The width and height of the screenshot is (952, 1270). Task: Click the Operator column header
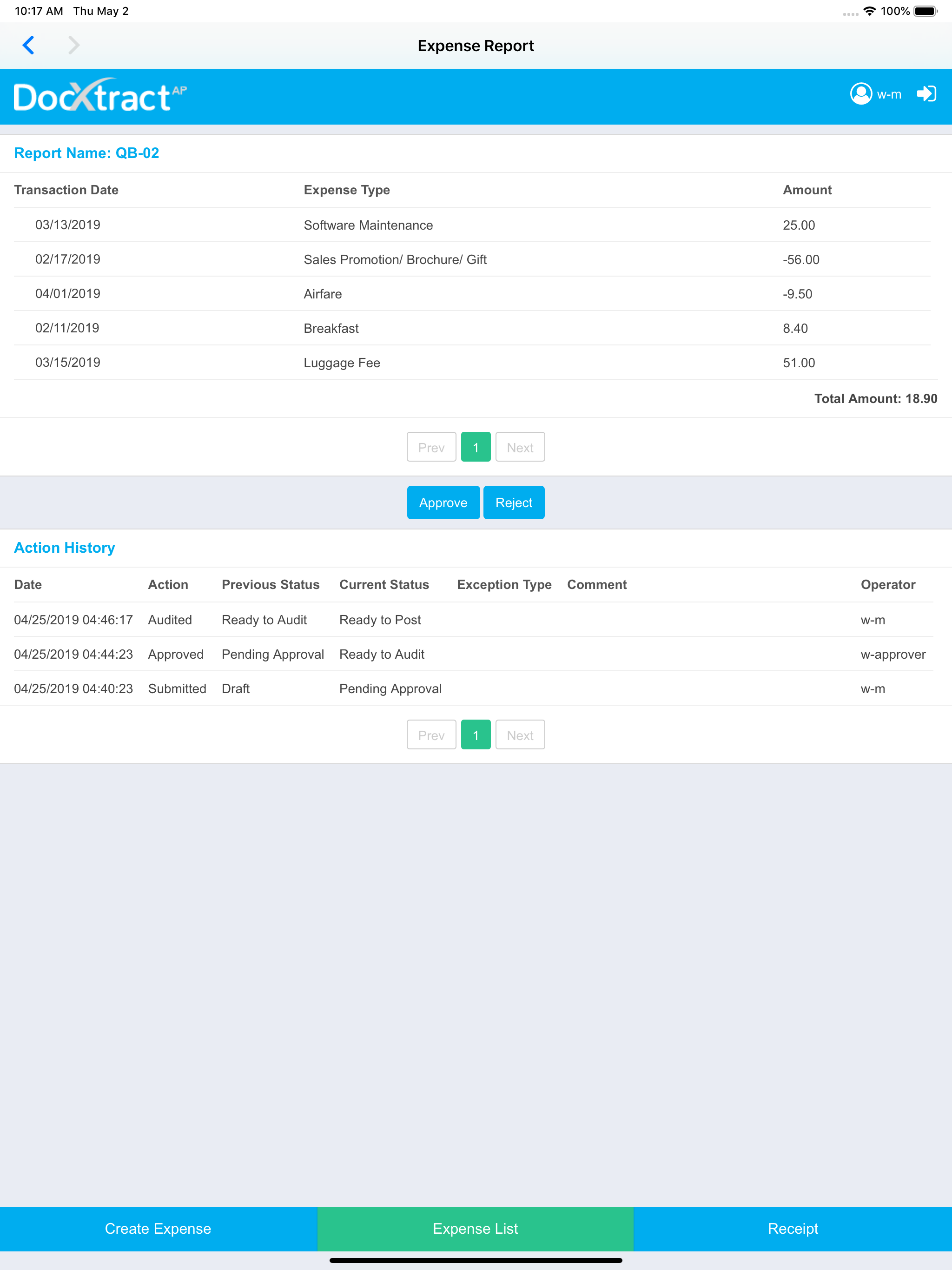tap(888, 584)
